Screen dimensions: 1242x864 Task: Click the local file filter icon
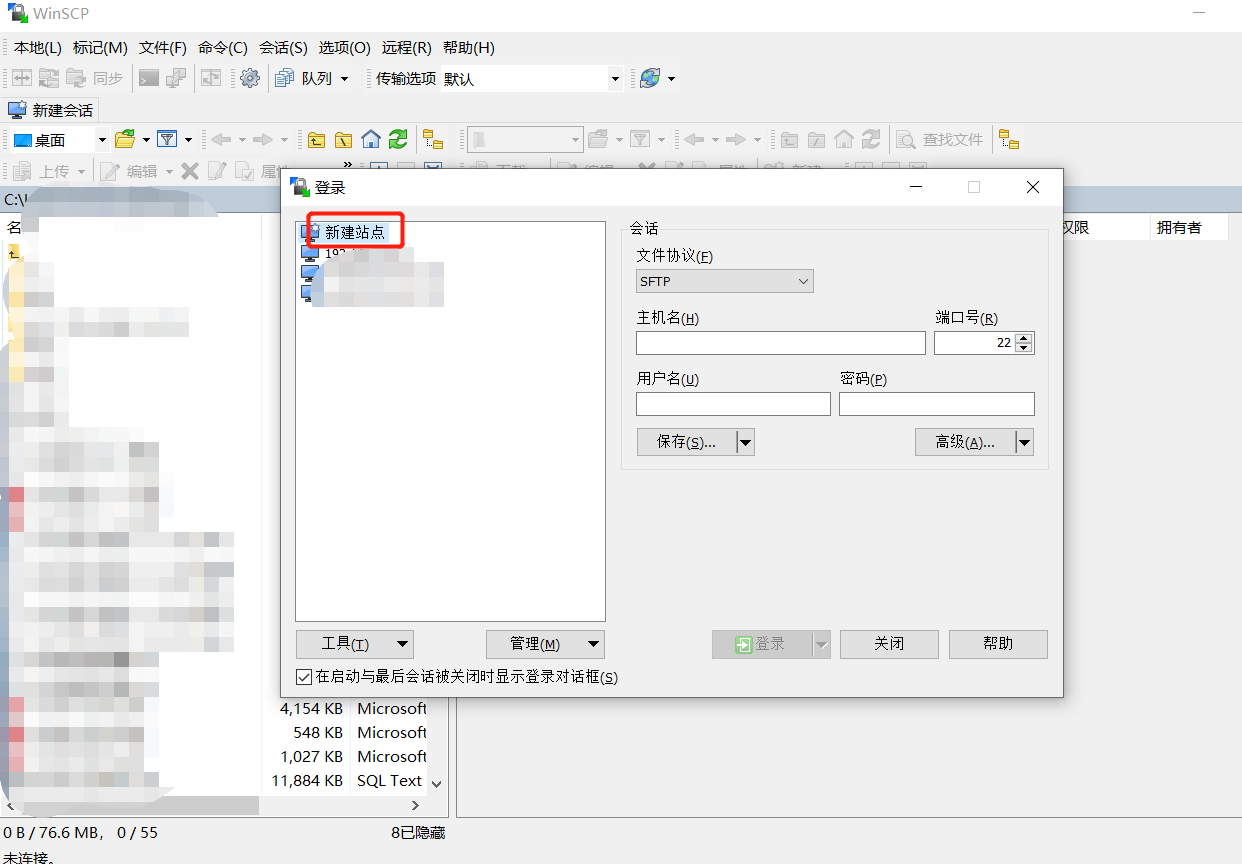coord(167,139)
